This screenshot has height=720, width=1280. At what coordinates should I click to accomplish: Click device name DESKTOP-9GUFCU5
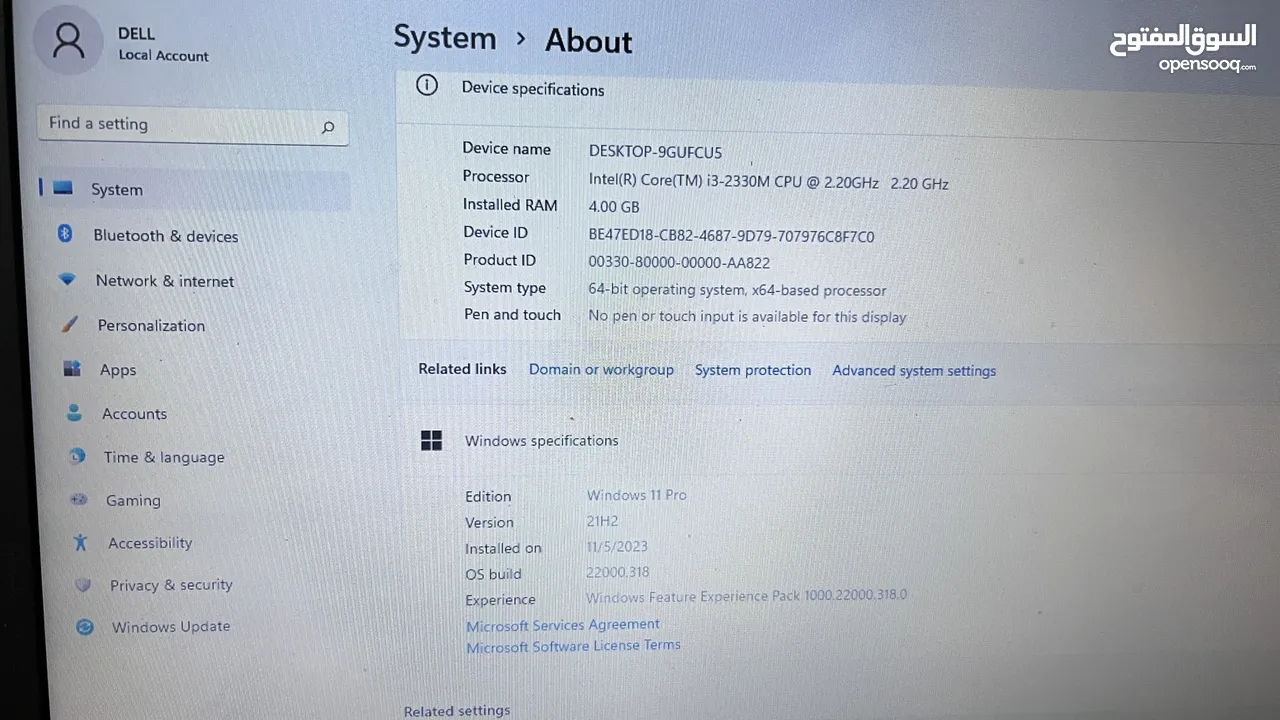click(655, 152)
